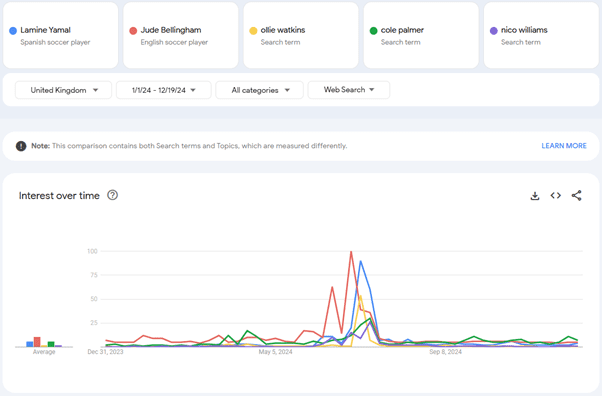Open the help icon beside Interest over time
This screenshot has width=602, height=396.
112,195
